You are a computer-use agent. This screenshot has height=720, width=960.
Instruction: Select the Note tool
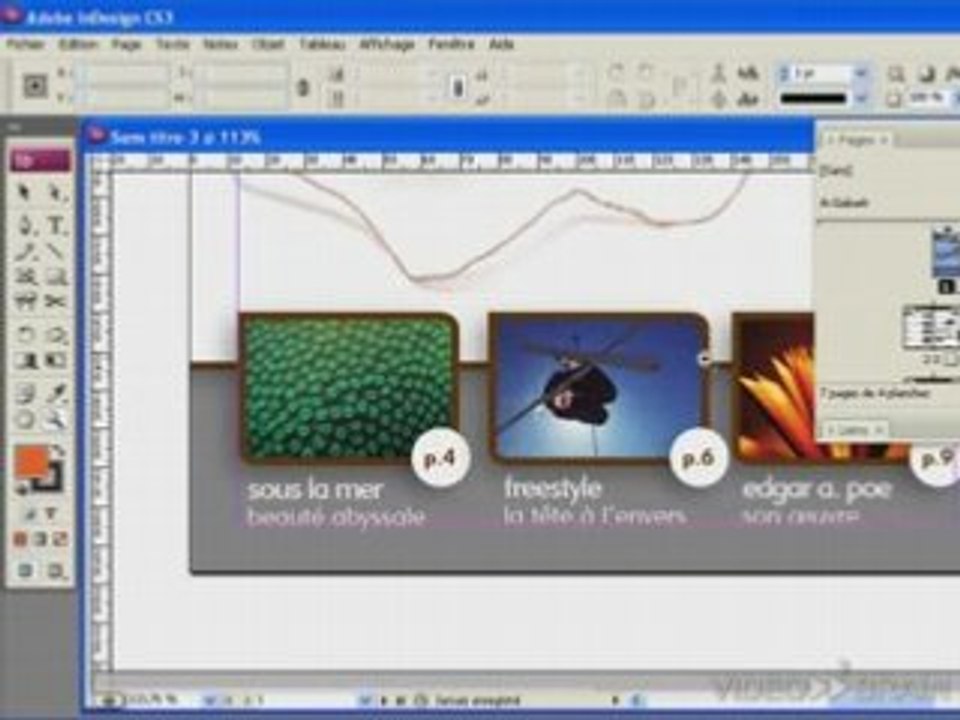point(24,394)
